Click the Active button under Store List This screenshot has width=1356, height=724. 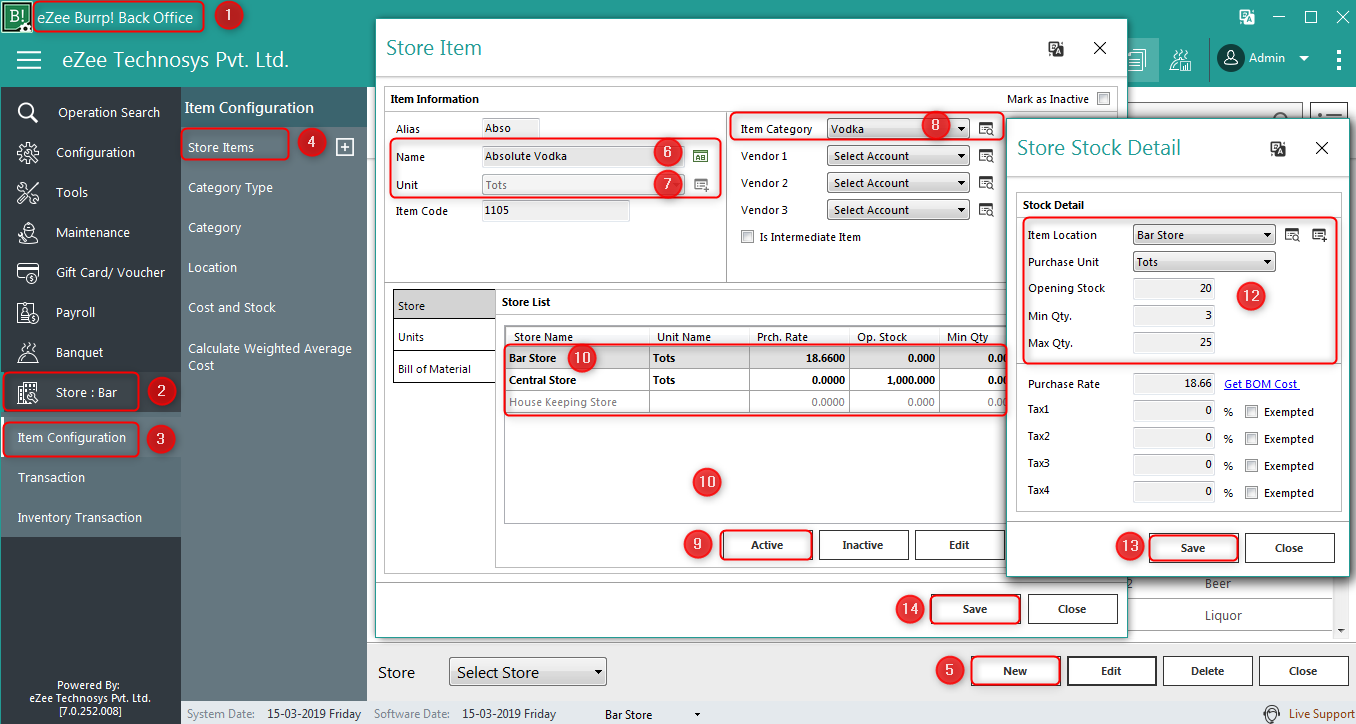pyautogui.click(x=767, y=545)
